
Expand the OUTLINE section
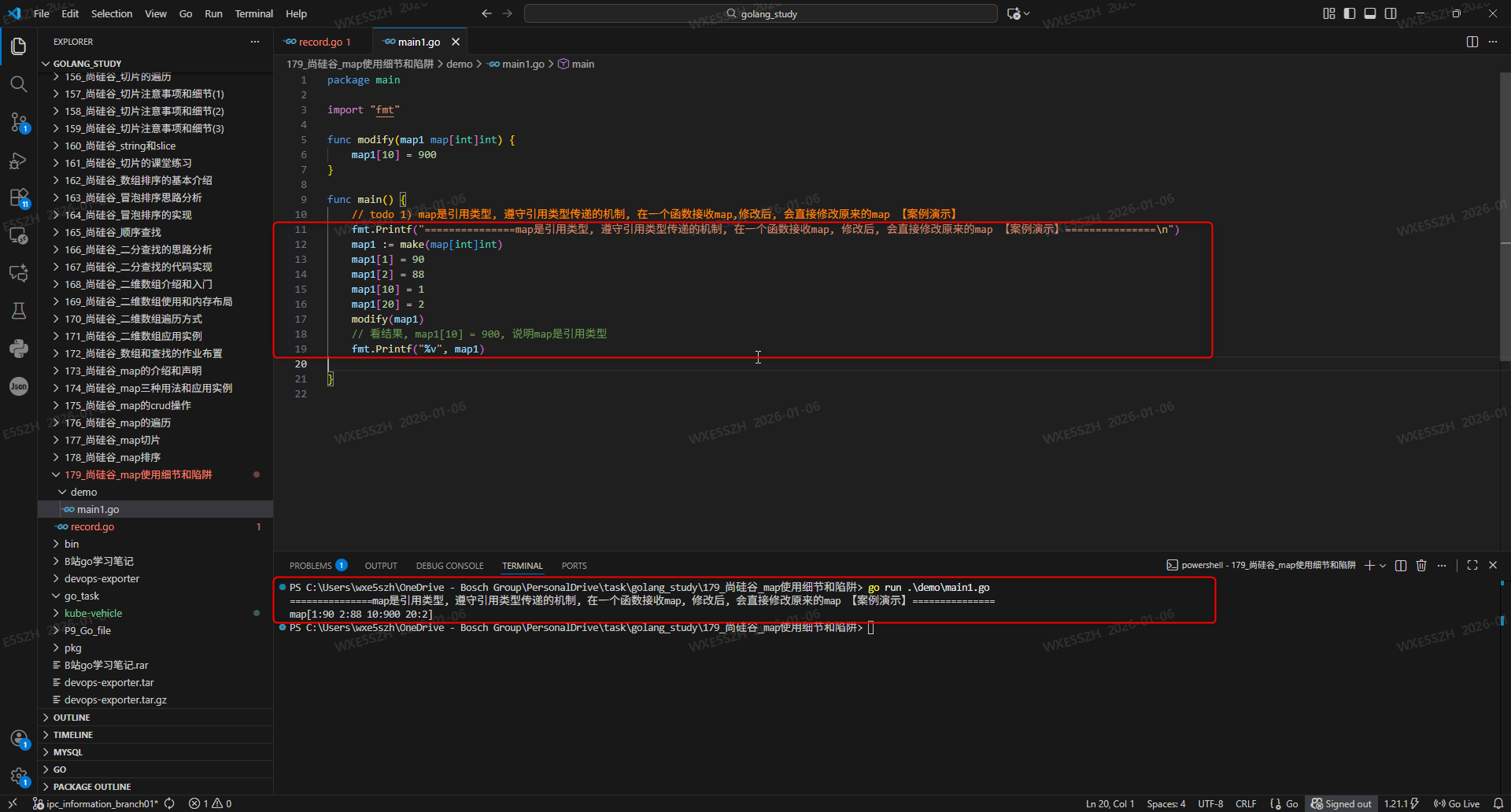coord(156,718)
